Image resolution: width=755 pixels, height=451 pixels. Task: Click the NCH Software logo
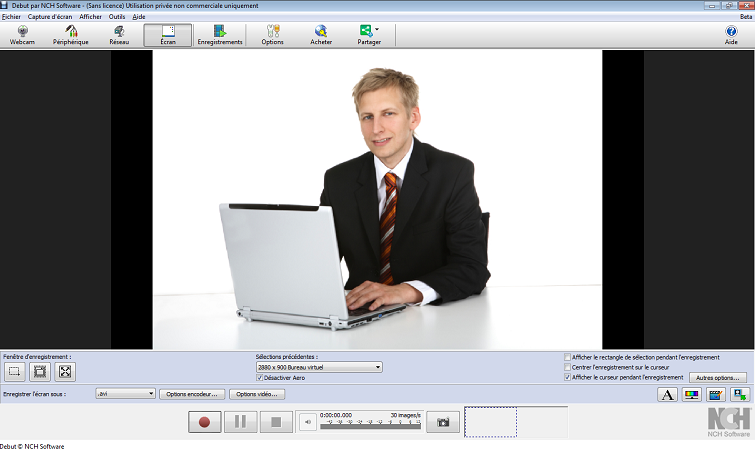point(729,422)
